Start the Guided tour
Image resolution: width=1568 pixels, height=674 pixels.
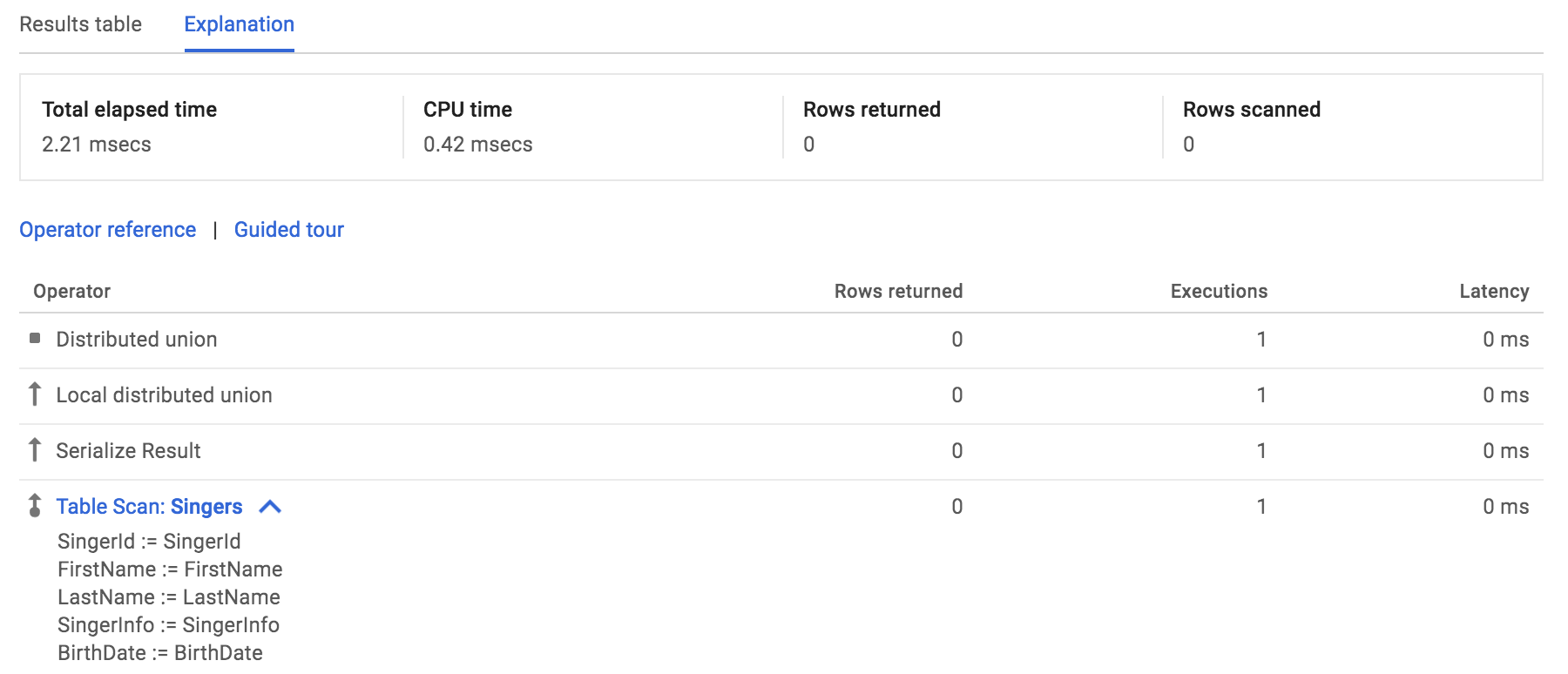pos(289,230)
